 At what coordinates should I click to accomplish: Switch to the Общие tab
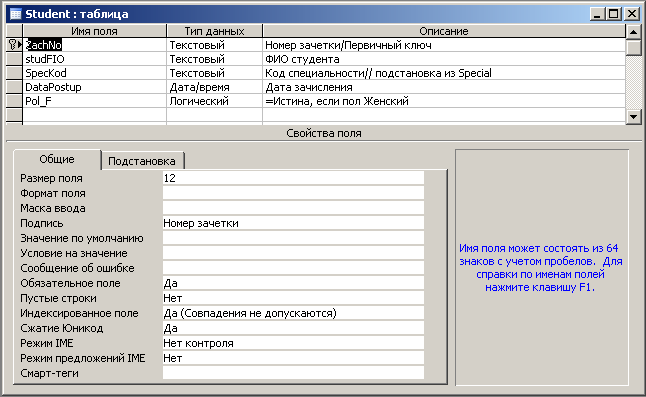point(57,159)
